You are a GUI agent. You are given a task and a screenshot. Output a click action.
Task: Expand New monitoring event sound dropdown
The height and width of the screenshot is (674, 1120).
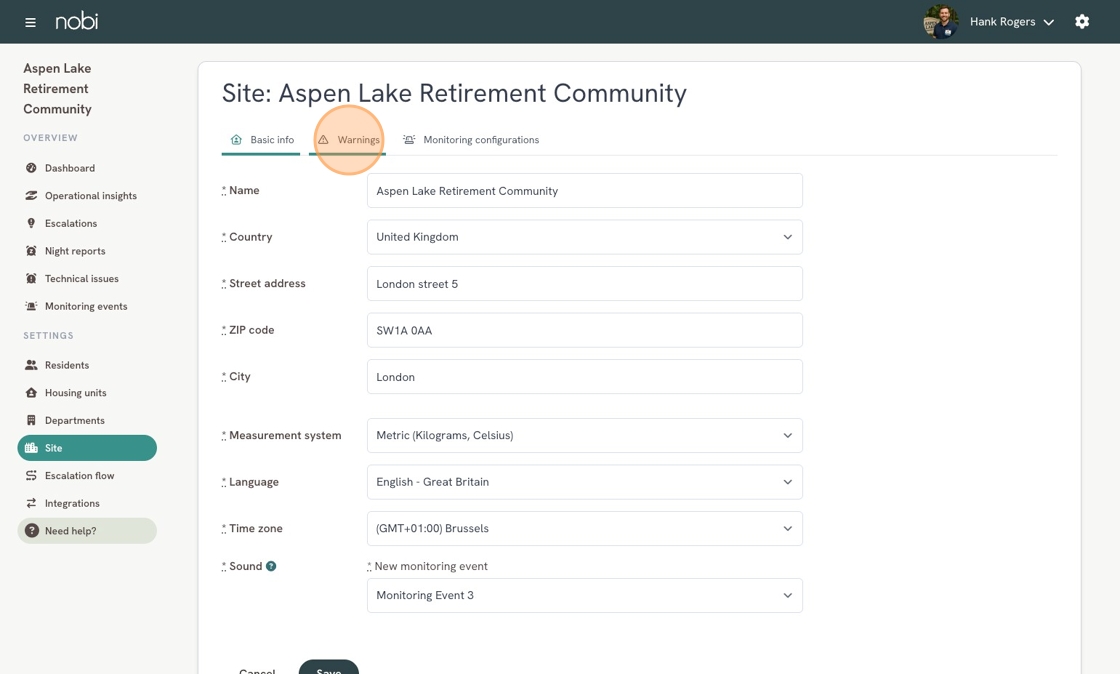click(584, 595)
